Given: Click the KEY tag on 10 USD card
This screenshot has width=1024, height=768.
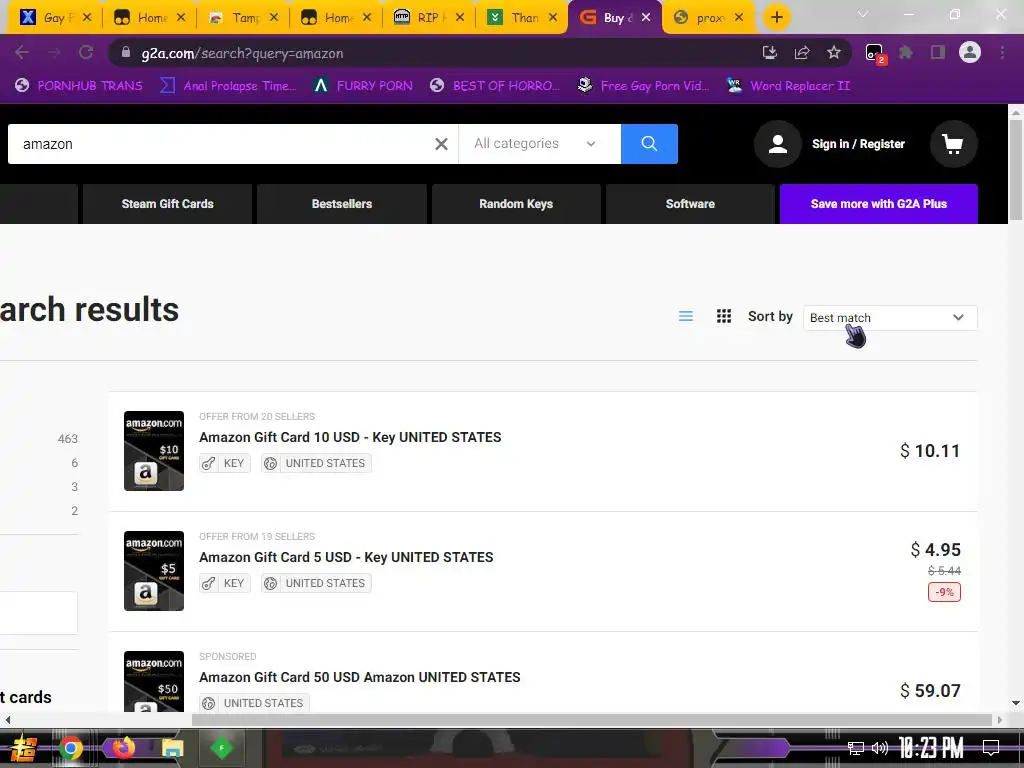Looking at the screenshot, I should pos(225,463).
